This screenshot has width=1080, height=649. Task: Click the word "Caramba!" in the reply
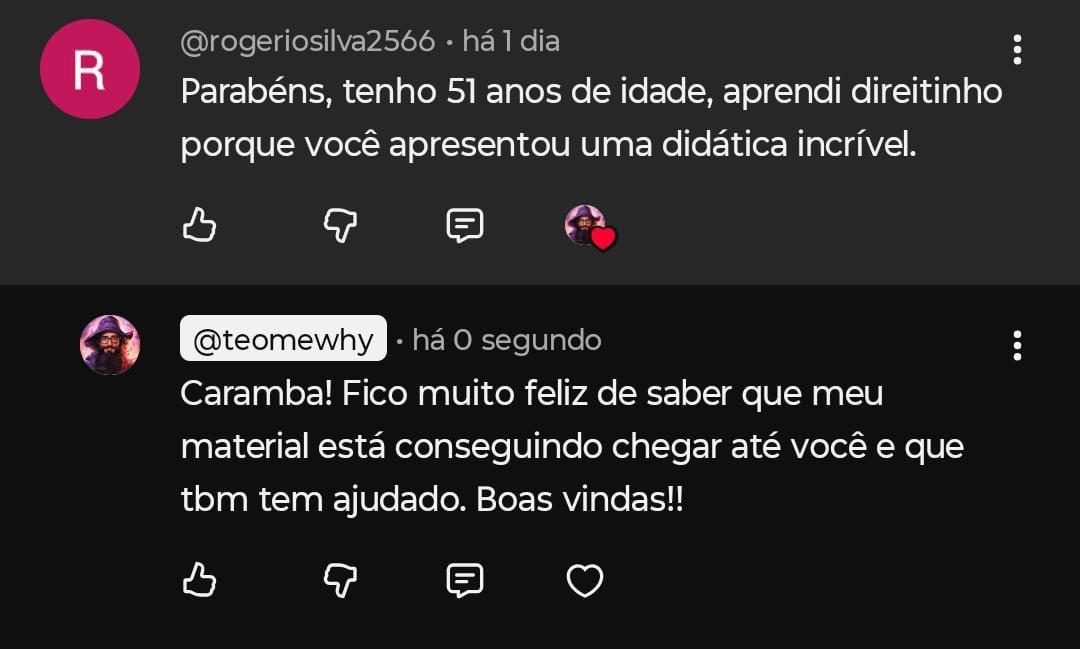(256, 394)
